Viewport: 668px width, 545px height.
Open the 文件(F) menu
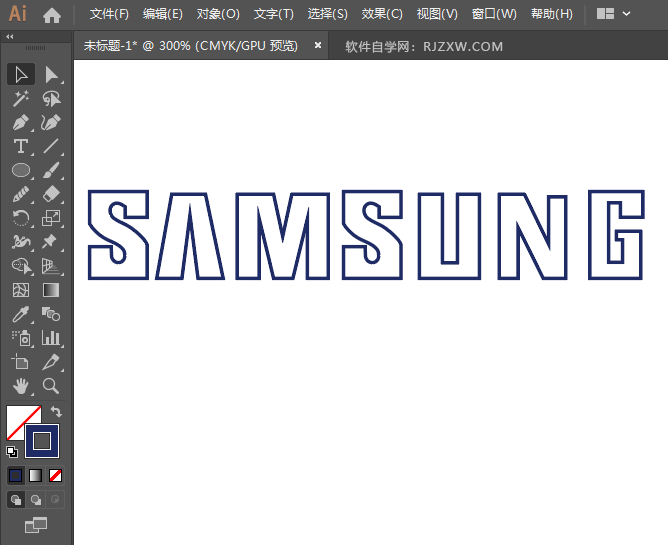[x=109, y=14]
